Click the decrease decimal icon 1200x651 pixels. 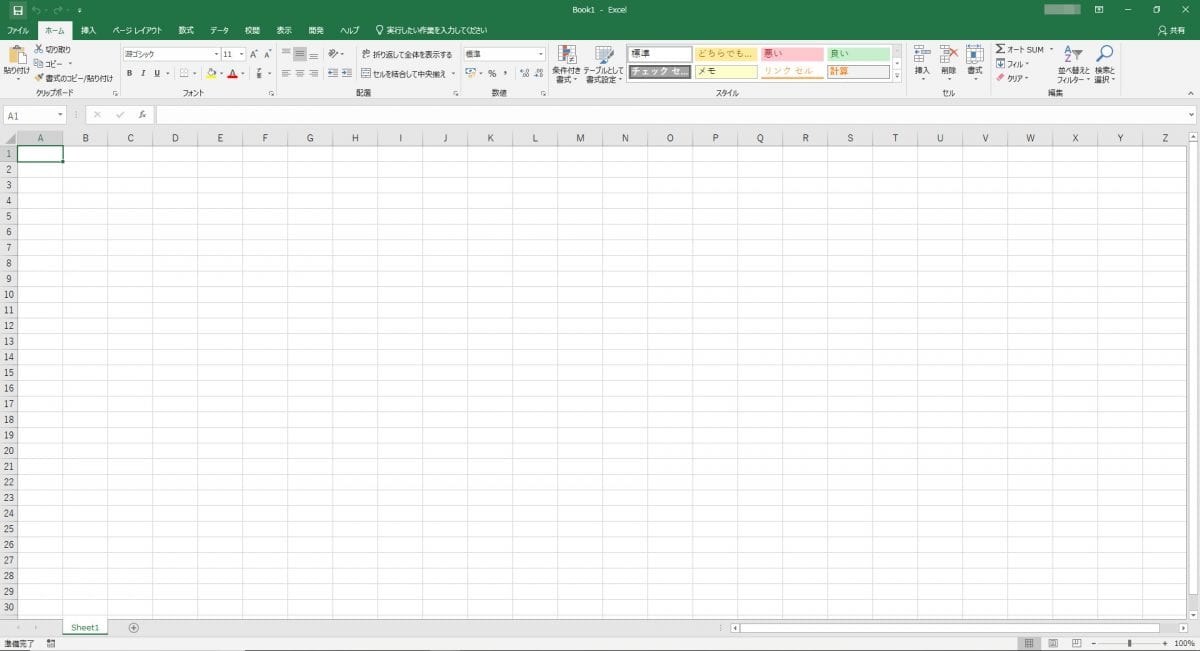(538, 73)
